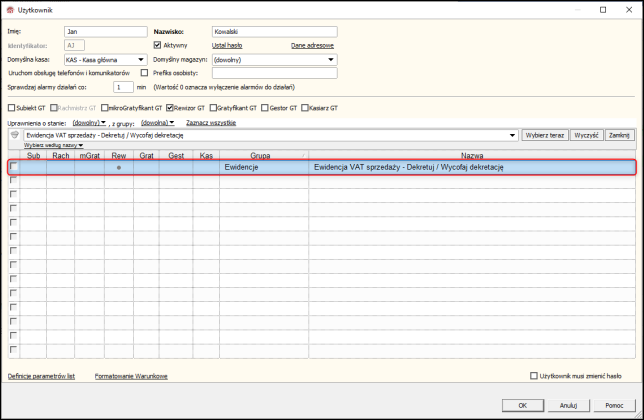644x420 pixels.
Task: Select Ewidencja VAT sprzedaży permission name cell
Action: point(472,167)
